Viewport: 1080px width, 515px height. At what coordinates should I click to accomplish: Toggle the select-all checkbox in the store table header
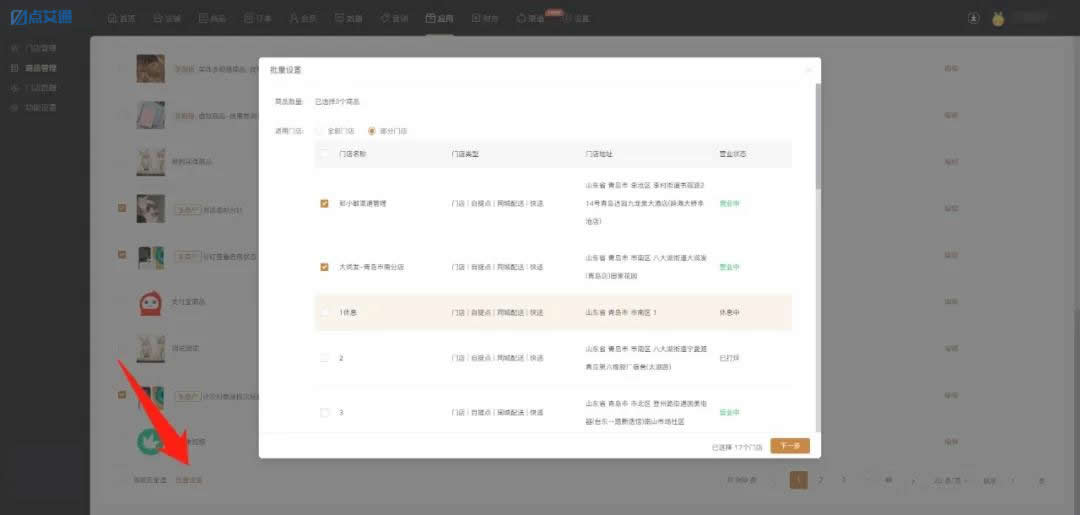[324, 154]
